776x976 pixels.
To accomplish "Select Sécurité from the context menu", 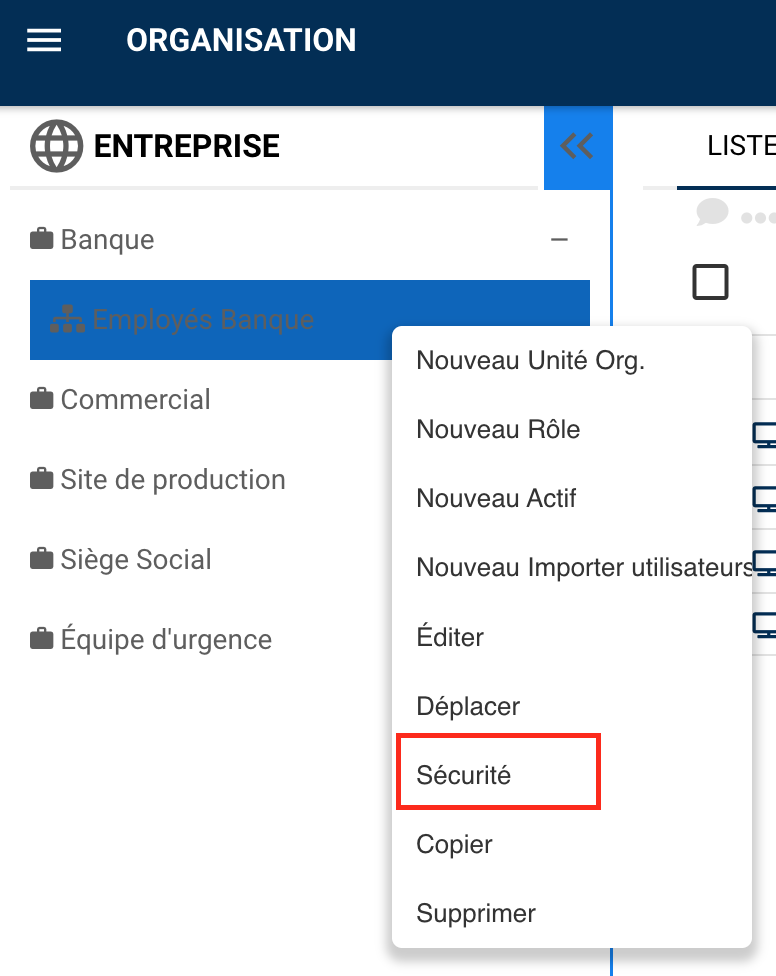I will click(x=464, y=775).
